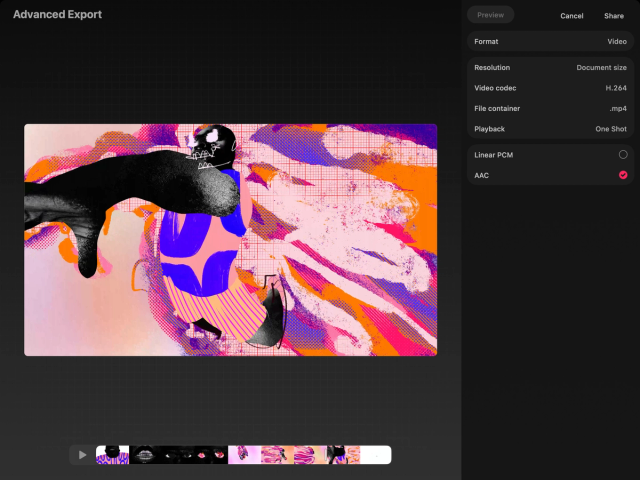Jump to the blank white end frame
The height and width of the screenshot is (480, 640).
point(376,455)
